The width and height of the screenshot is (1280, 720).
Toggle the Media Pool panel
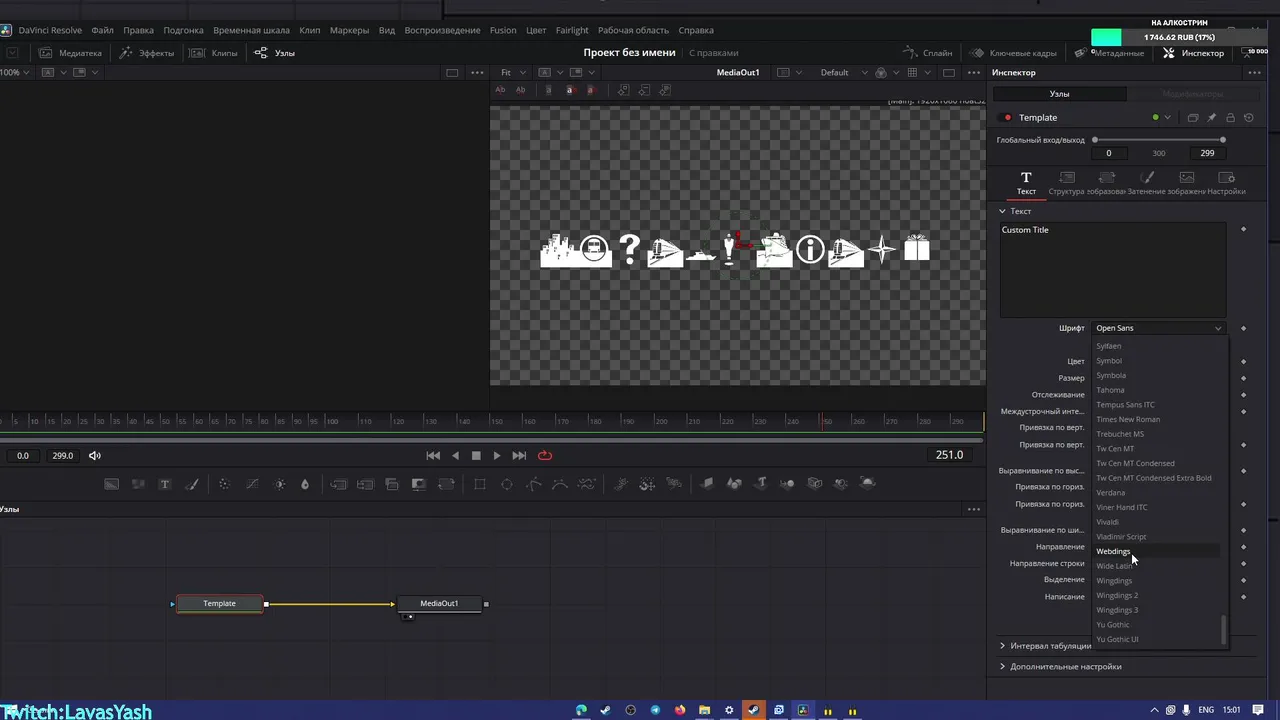click(70, 53)
